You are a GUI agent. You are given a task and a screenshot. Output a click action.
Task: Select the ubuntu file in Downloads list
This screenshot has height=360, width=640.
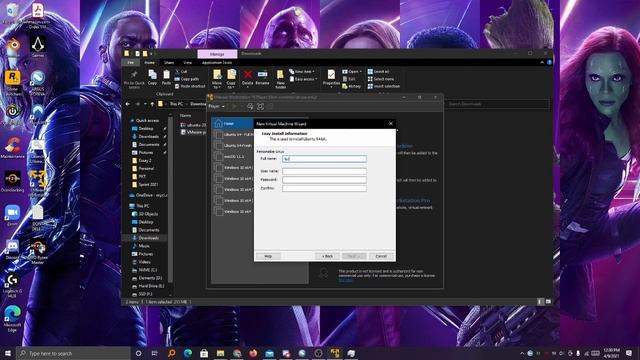pos(193,125)
